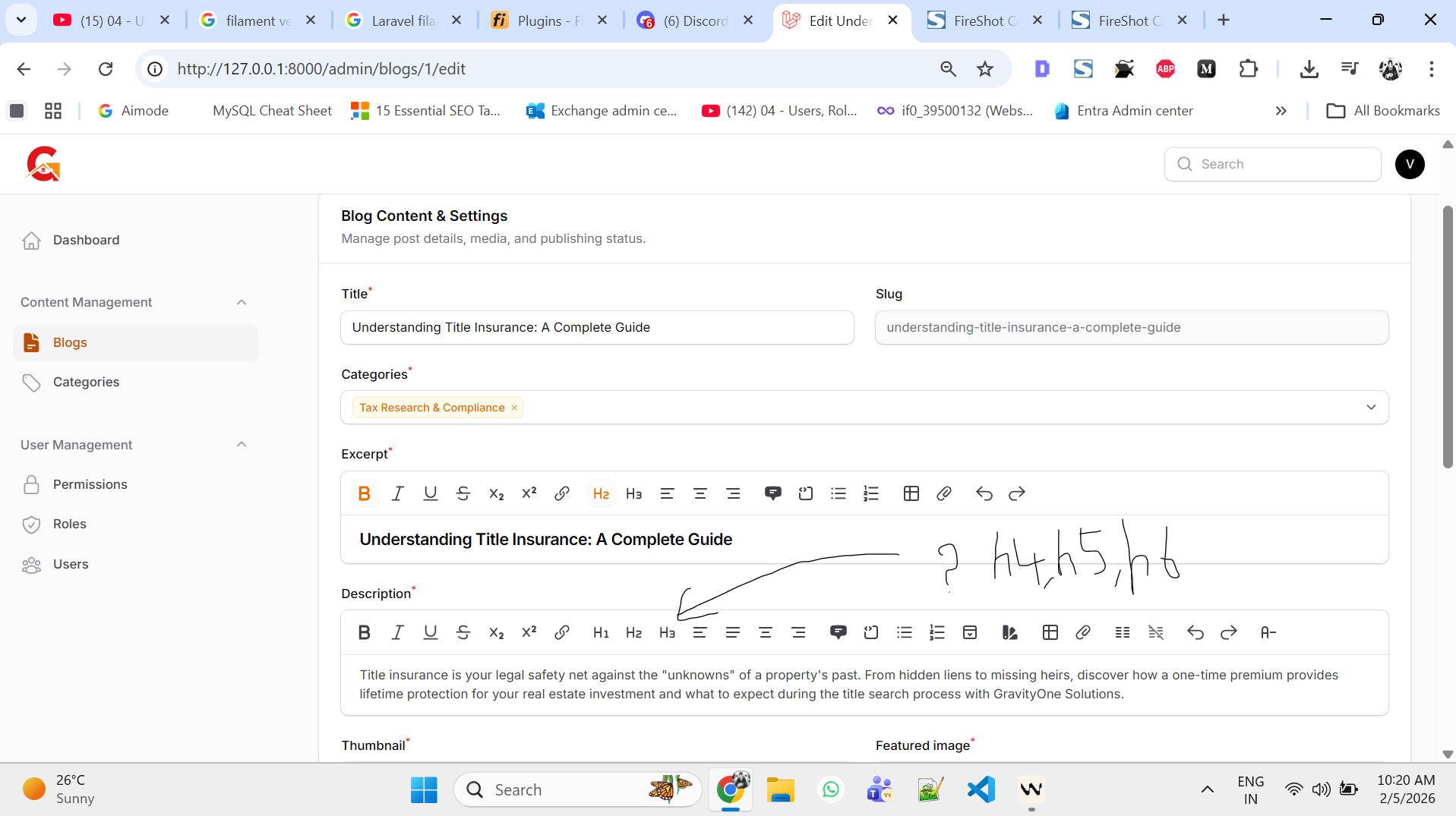Apply underline in the Excerpt editor

point(431,493)
